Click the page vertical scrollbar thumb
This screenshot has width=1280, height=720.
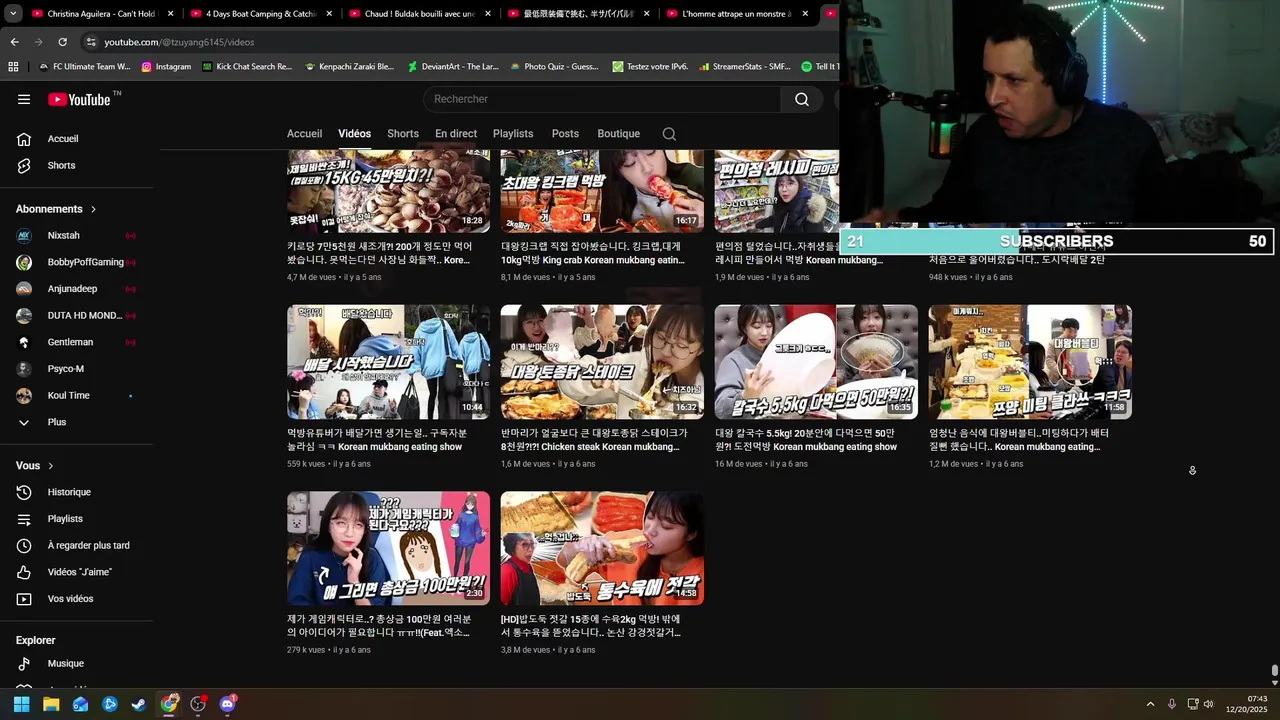(x=1274, y=670)
